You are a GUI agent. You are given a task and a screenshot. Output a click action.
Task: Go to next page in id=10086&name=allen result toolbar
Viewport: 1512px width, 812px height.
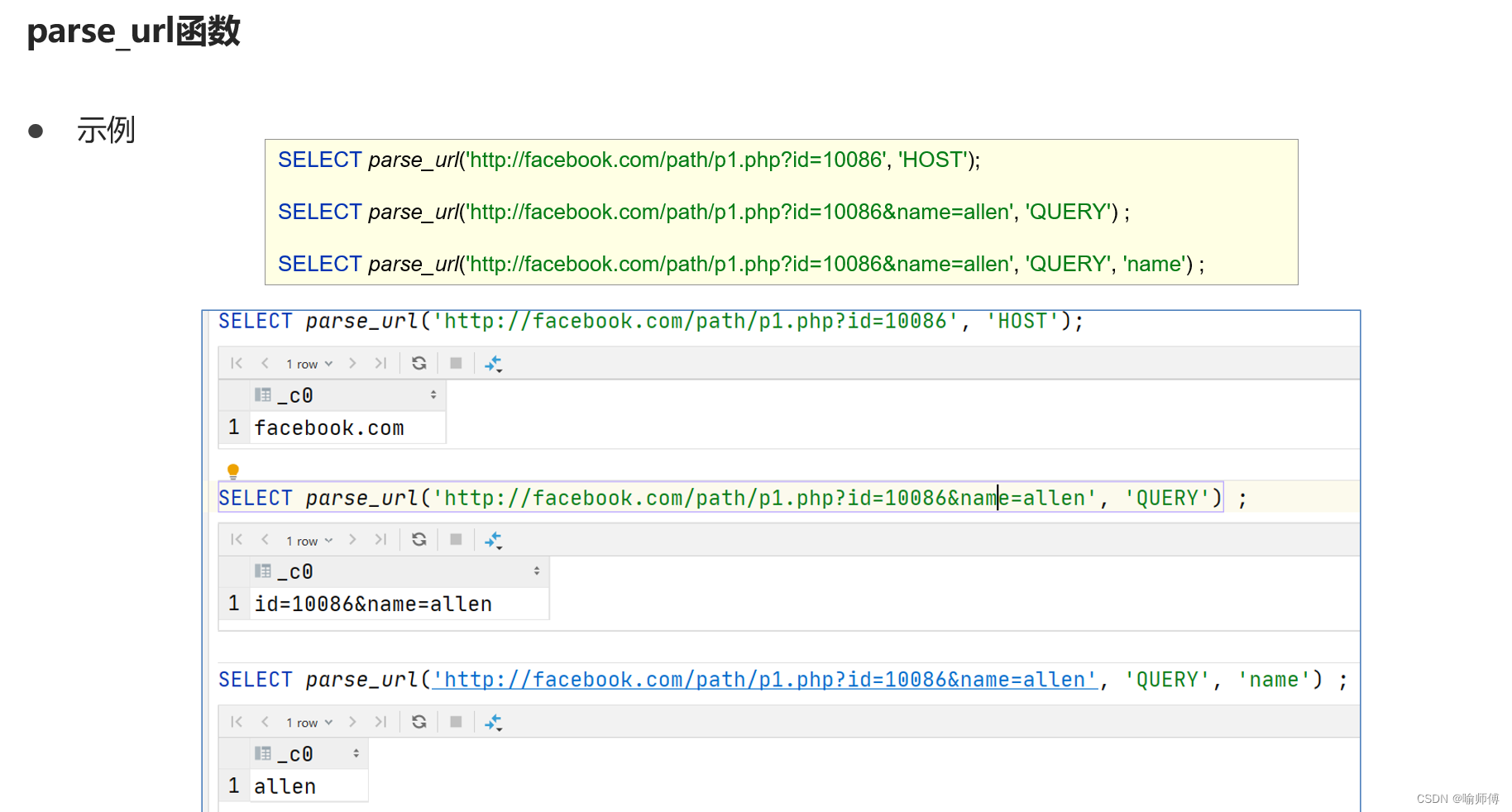coord(352,540)
